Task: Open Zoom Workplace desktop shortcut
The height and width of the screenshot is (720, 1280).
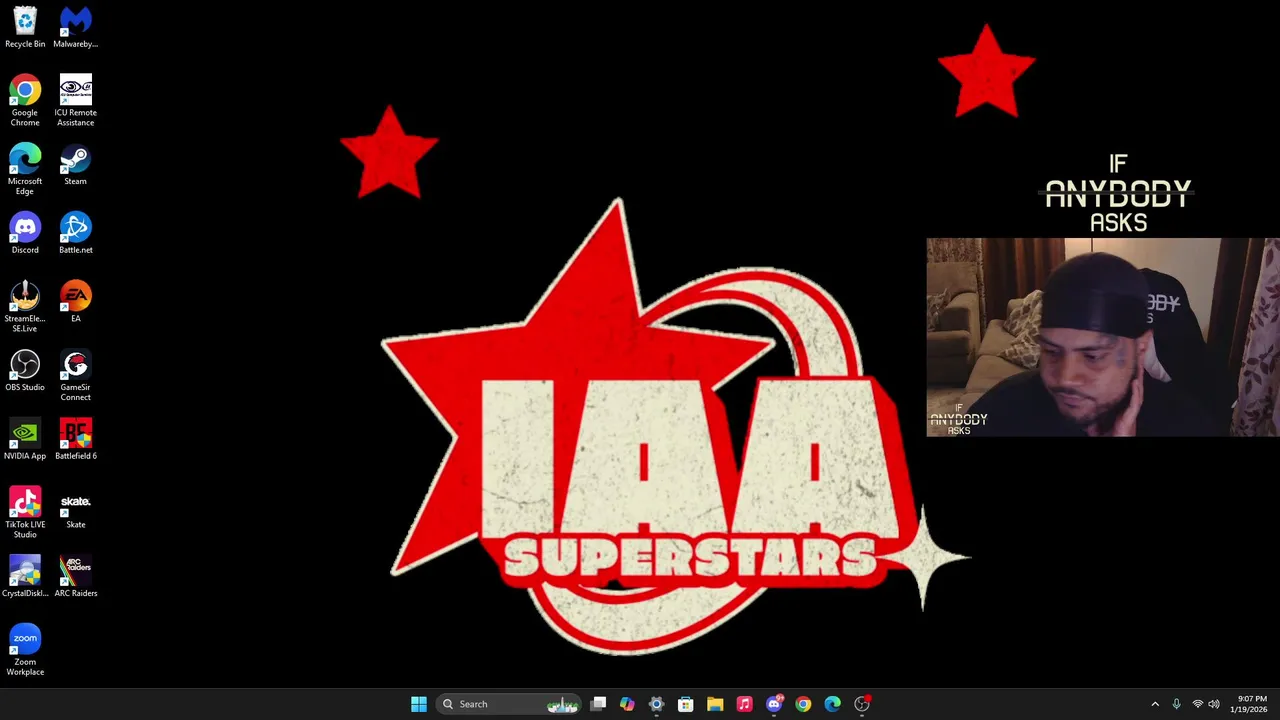Action: 25,650
